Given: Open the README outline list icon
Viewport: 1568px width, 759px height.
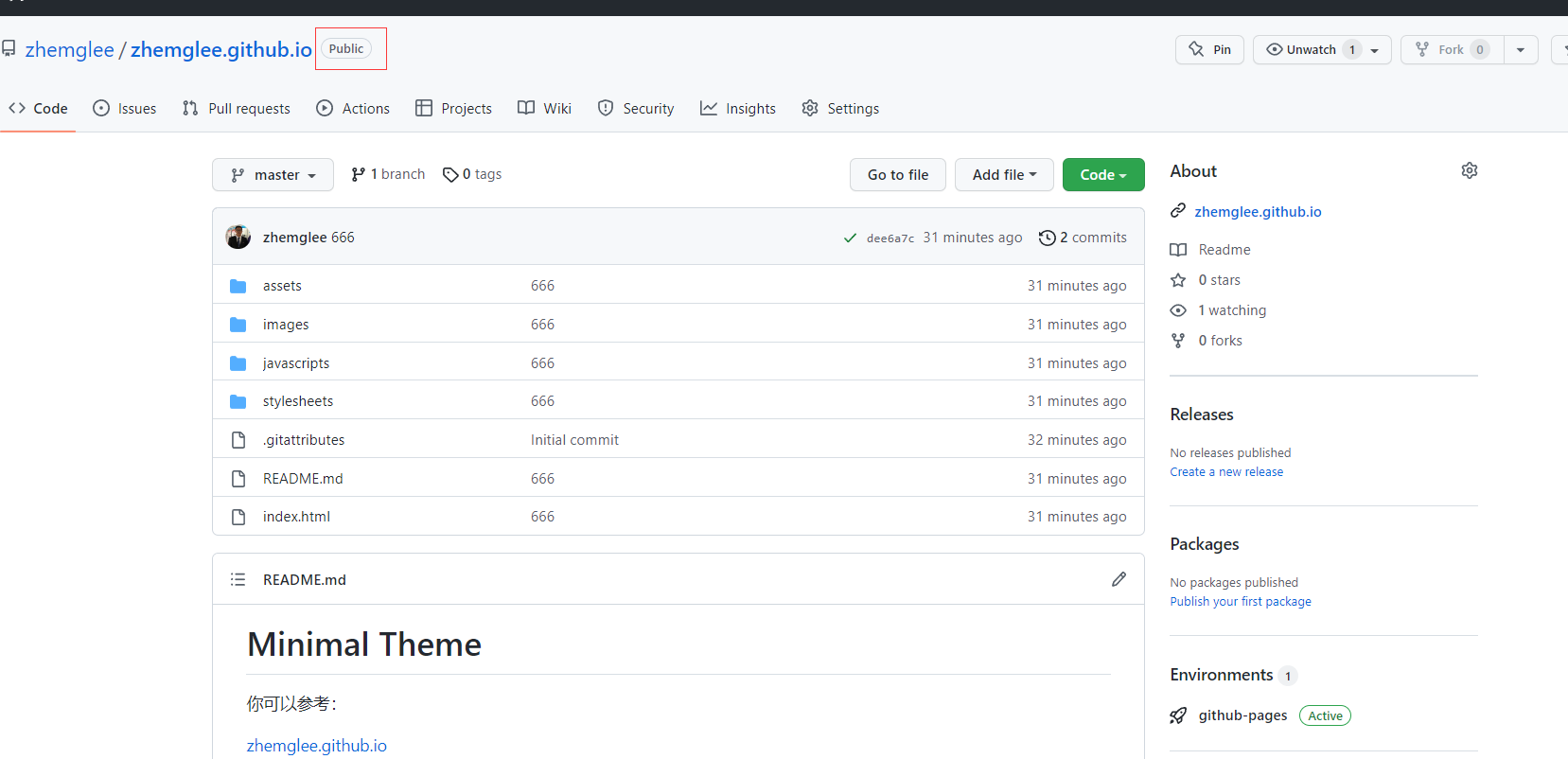Looking at the screenshot, I should click(238, 579).
